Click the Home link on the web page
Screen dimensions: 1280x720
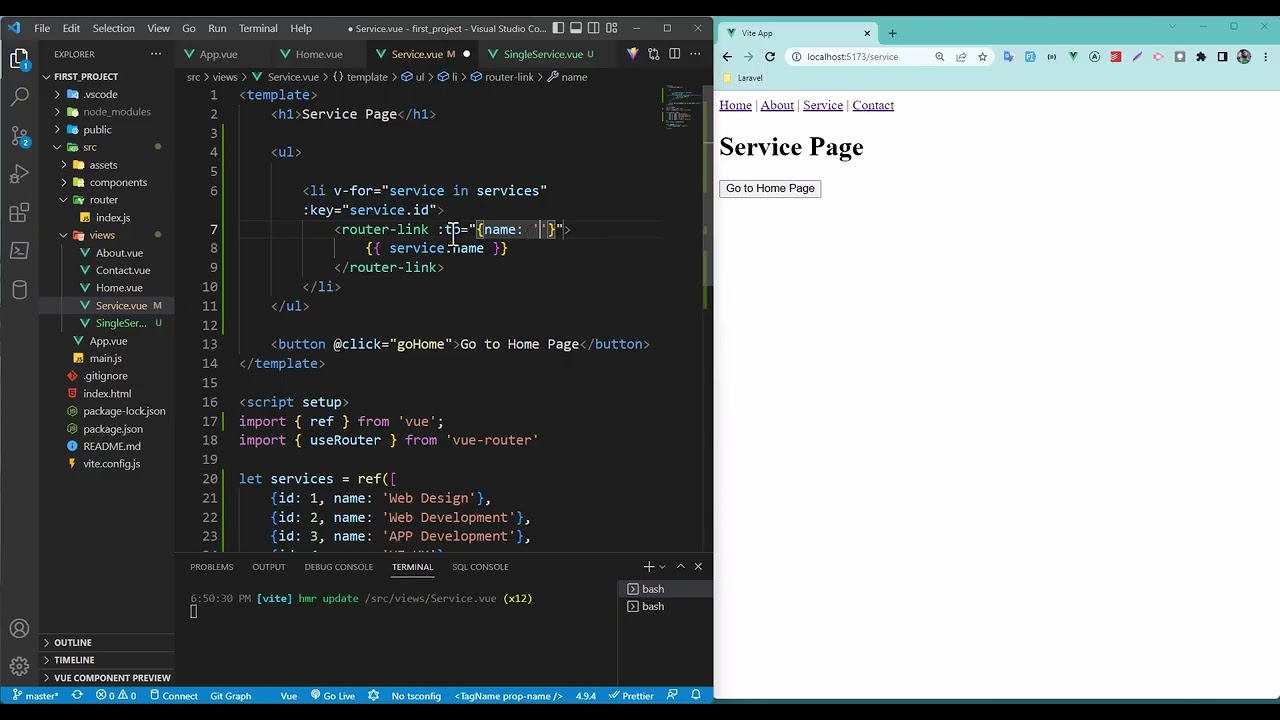tap(735, 105)
